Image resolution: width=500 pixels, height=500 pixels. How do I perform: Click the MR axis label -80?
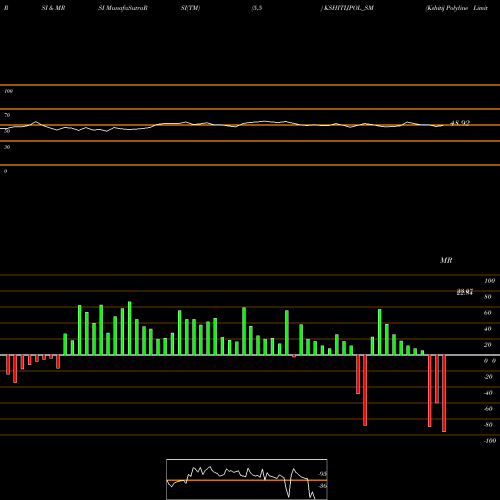(488, 425)
